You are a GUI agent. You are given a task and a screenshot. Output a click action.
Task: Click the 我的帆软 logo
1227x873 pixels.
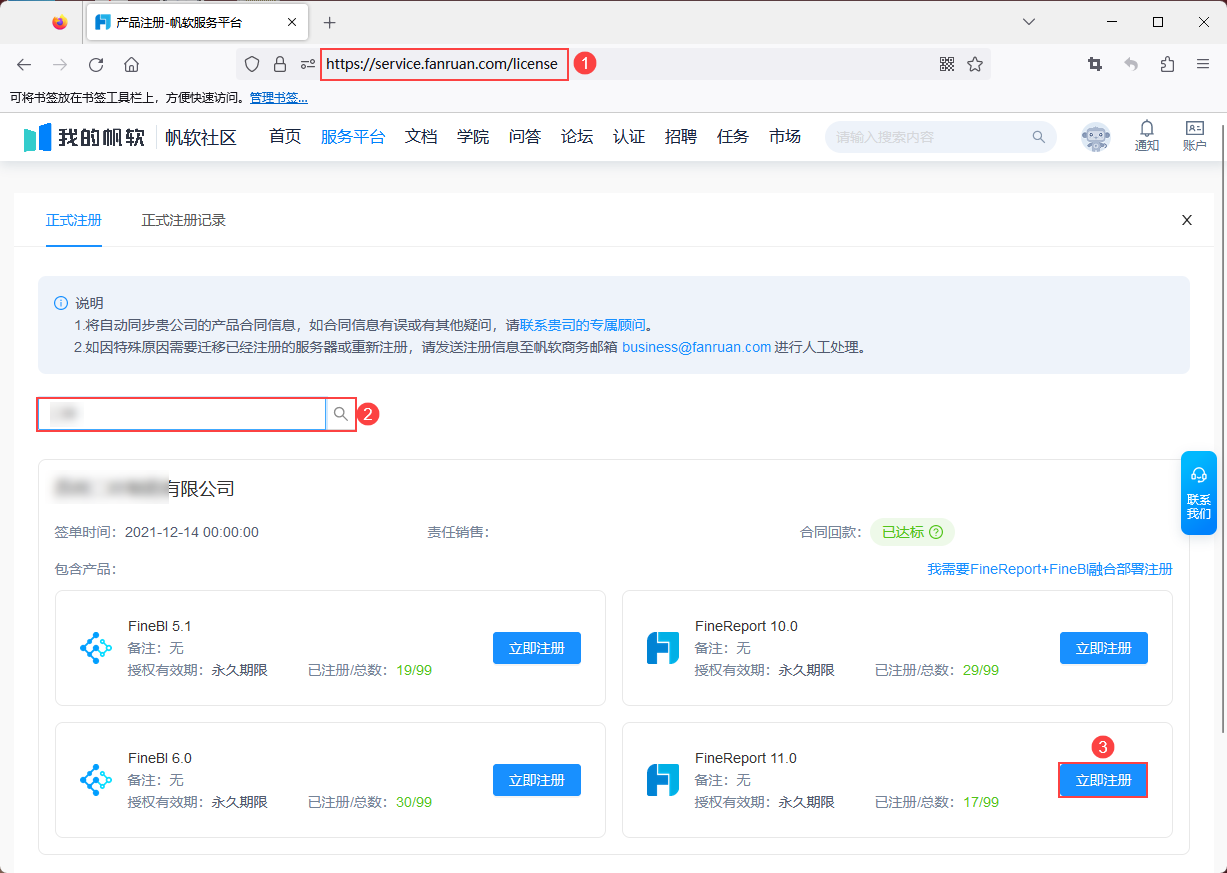(84, 138)
